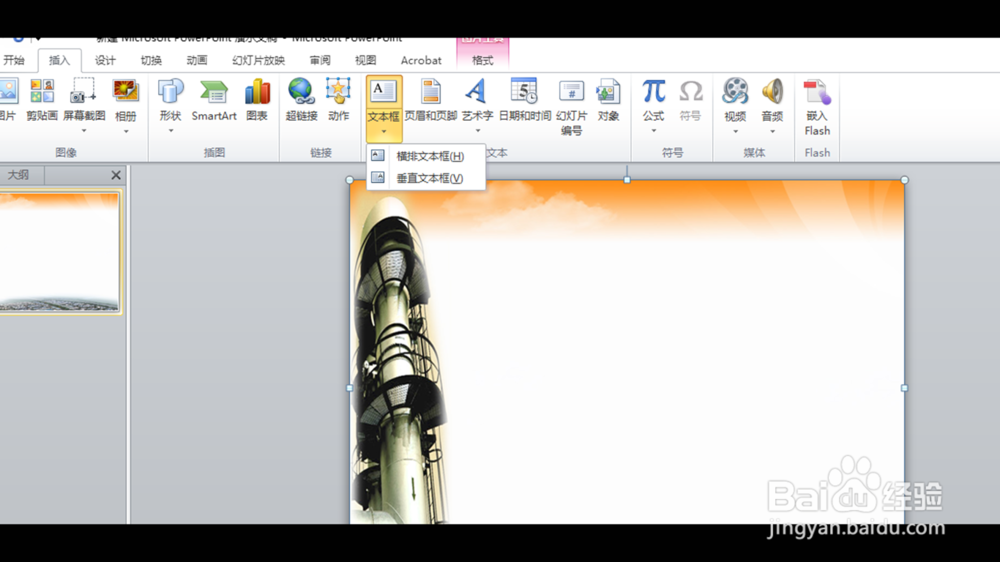Expand the 音频 dropdown arrow
The height and width of the screenshot is (562, 1000).
click(x=772, y=131)
